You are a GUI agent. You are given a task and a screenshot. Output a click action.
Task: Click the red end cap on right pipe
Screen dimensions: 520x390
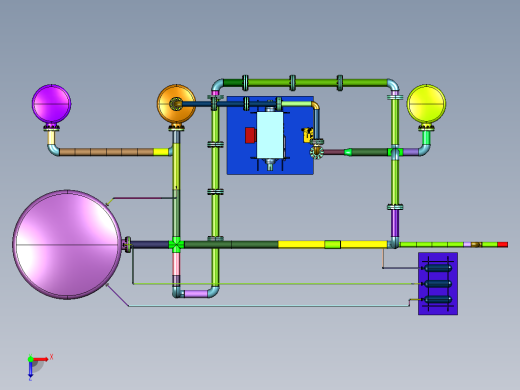[x=503, y=245]
